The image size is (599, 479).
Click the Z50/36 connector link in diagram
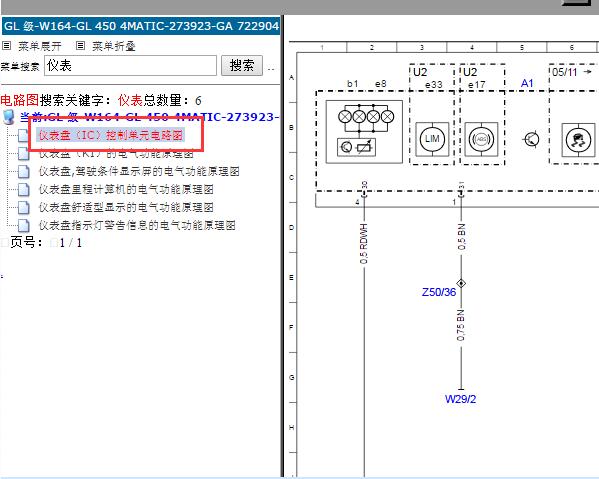coord(439,292)
